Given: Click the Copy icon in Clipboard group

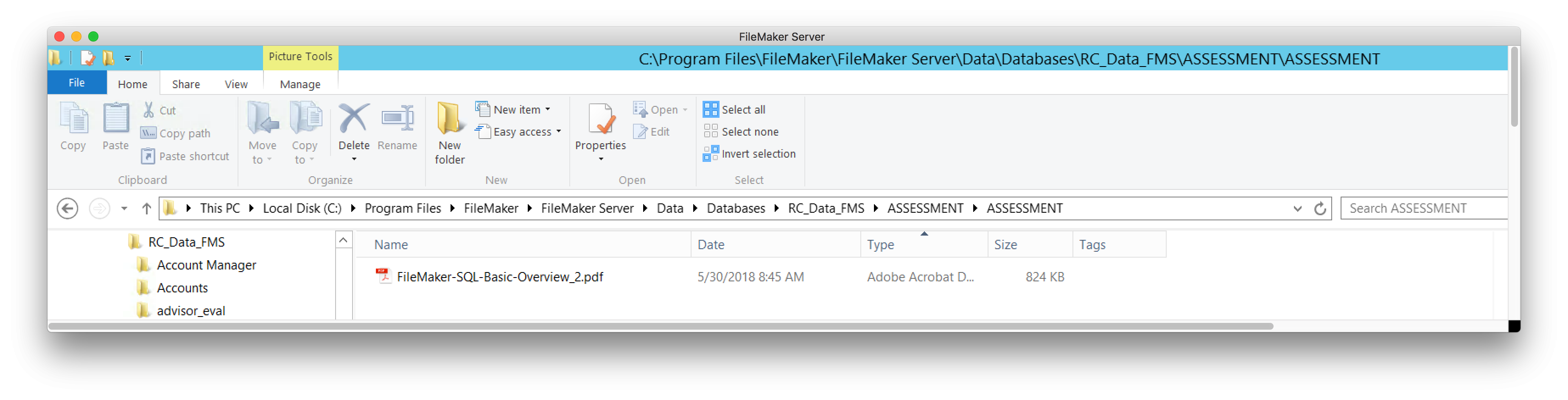Looking at the screenshot, I should pos(74,117).
